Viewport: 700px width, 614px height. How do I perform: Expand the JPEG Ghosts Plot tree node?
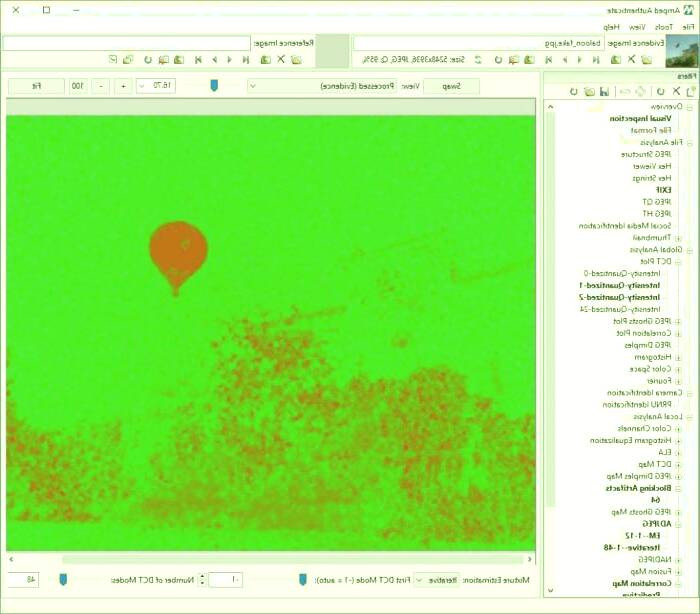click(677, 321)
